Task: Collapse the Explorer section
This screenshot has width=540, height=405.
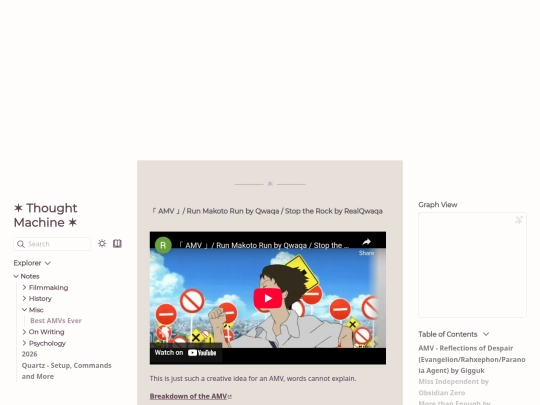Action: 32,263
